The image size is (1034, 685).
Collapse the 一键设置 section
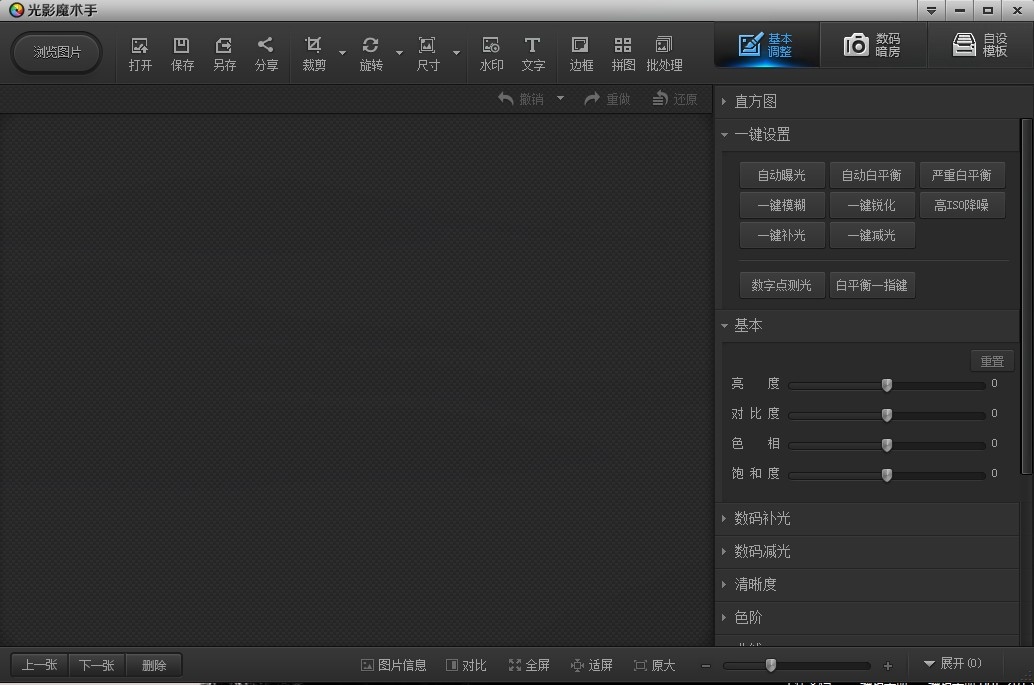click(x=762, y=134)
